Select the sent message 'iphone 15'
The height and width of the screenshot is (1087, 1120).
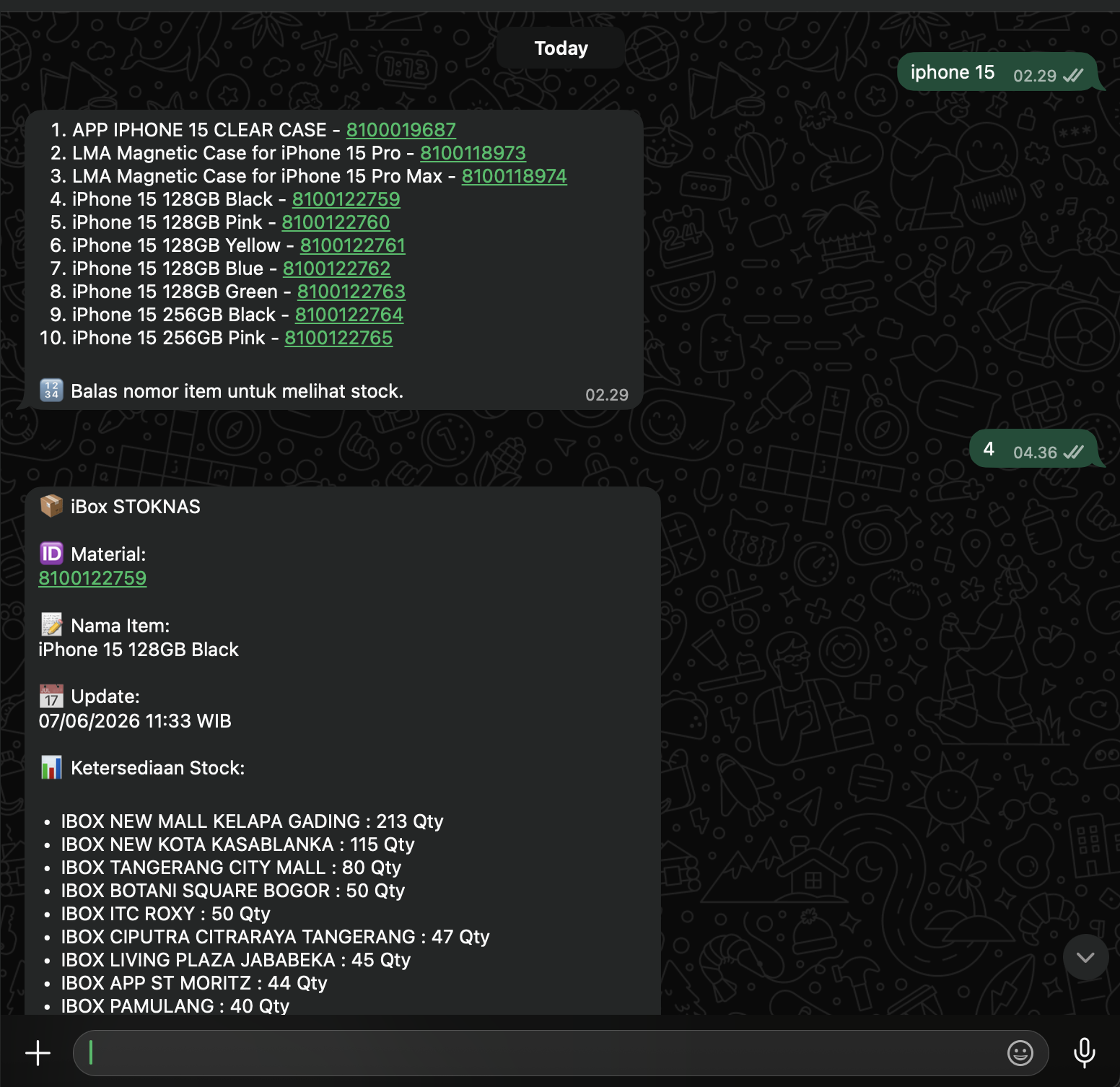(x=998, y=72)
